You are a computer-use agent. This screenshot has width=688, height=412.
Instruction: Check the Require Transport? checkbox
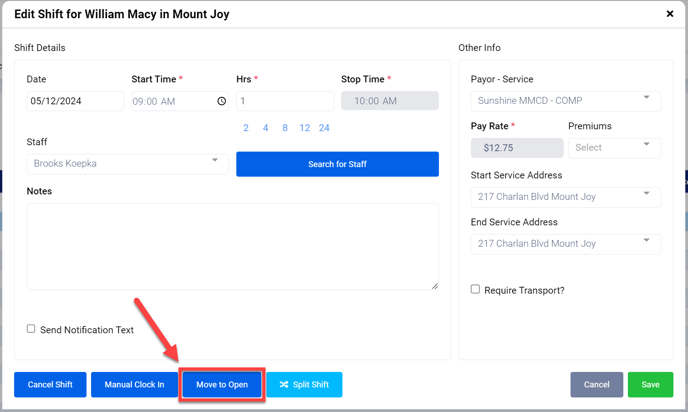tap(476, 290)
